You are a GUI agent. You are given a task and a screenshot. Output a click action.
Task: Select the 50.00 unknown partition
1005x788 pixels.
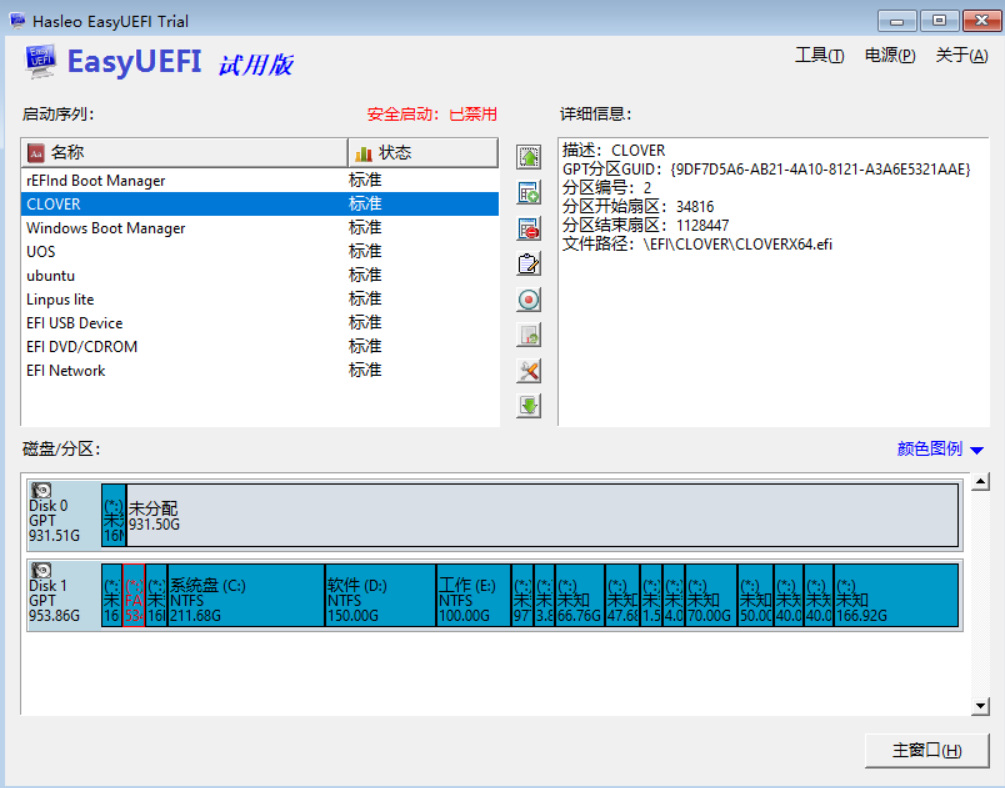click(756, 596)
